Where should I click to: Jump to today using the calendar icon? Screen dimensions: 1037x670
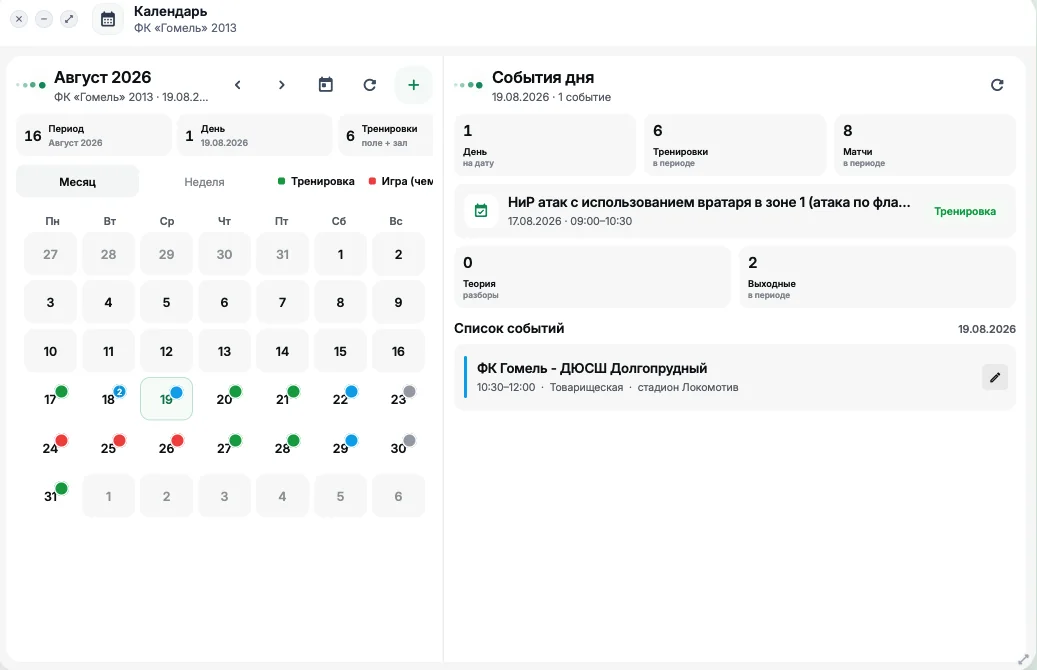click(325, 85)
